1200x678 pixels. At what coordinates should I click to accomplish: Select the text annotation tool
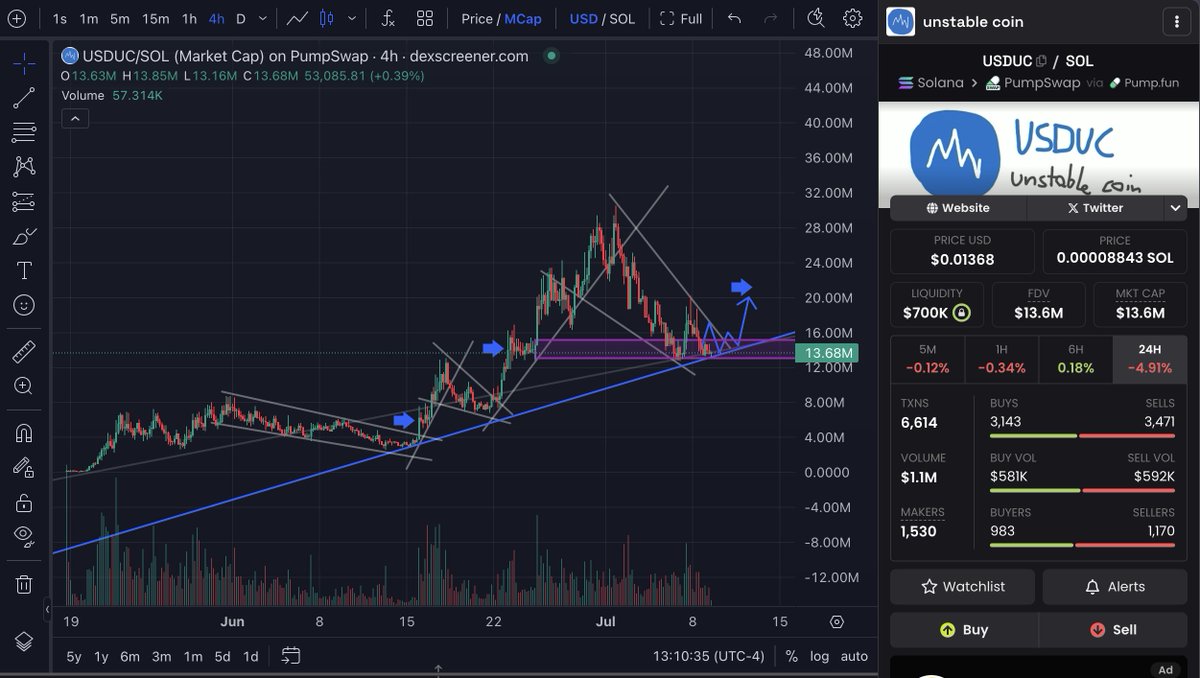pyautogui.click(x=24, y=270)
